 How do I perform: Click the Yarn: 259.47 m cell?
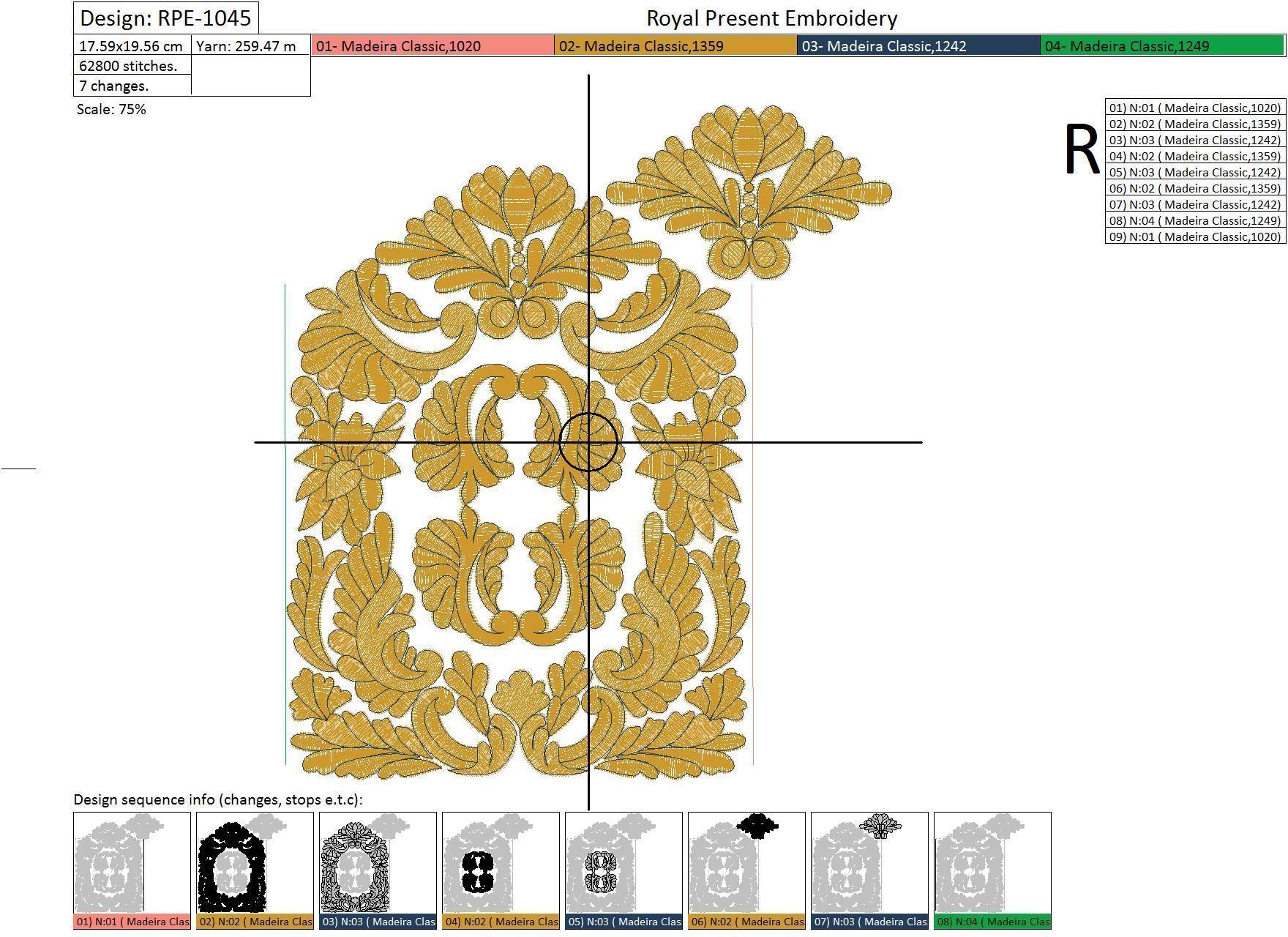[250, 46]
